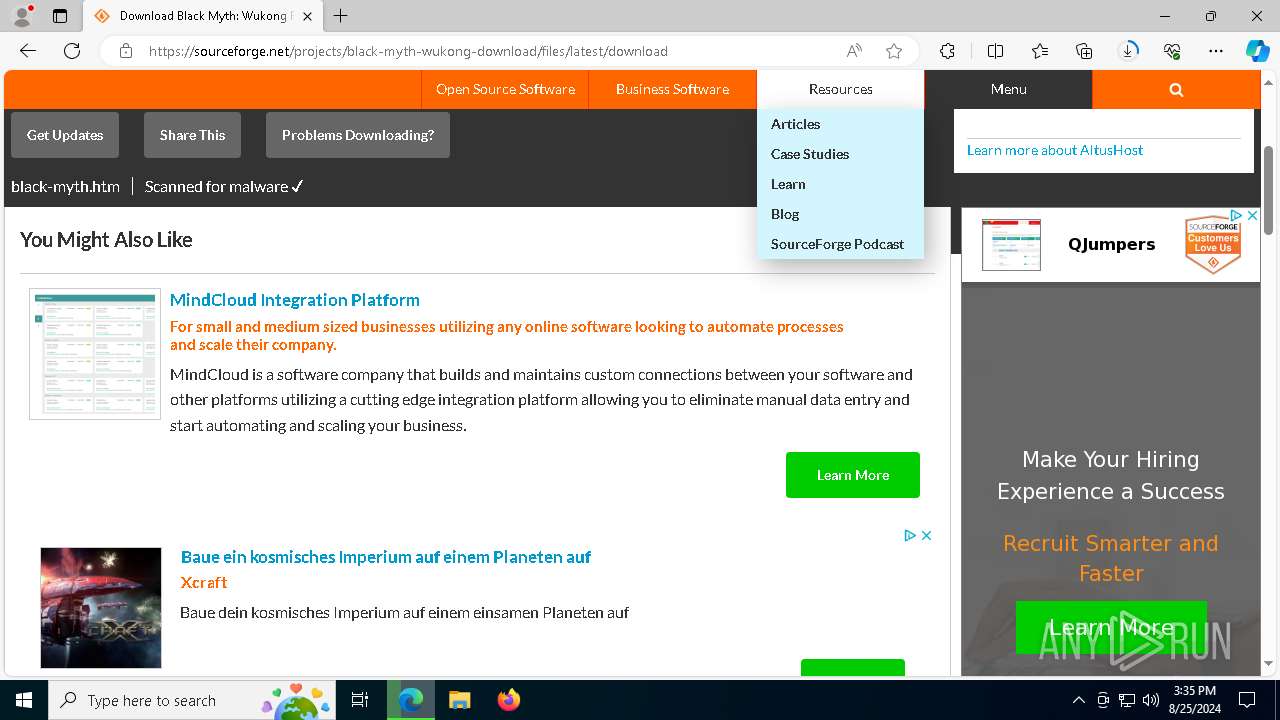Open the notifications center icon

tap(1247, 700)
